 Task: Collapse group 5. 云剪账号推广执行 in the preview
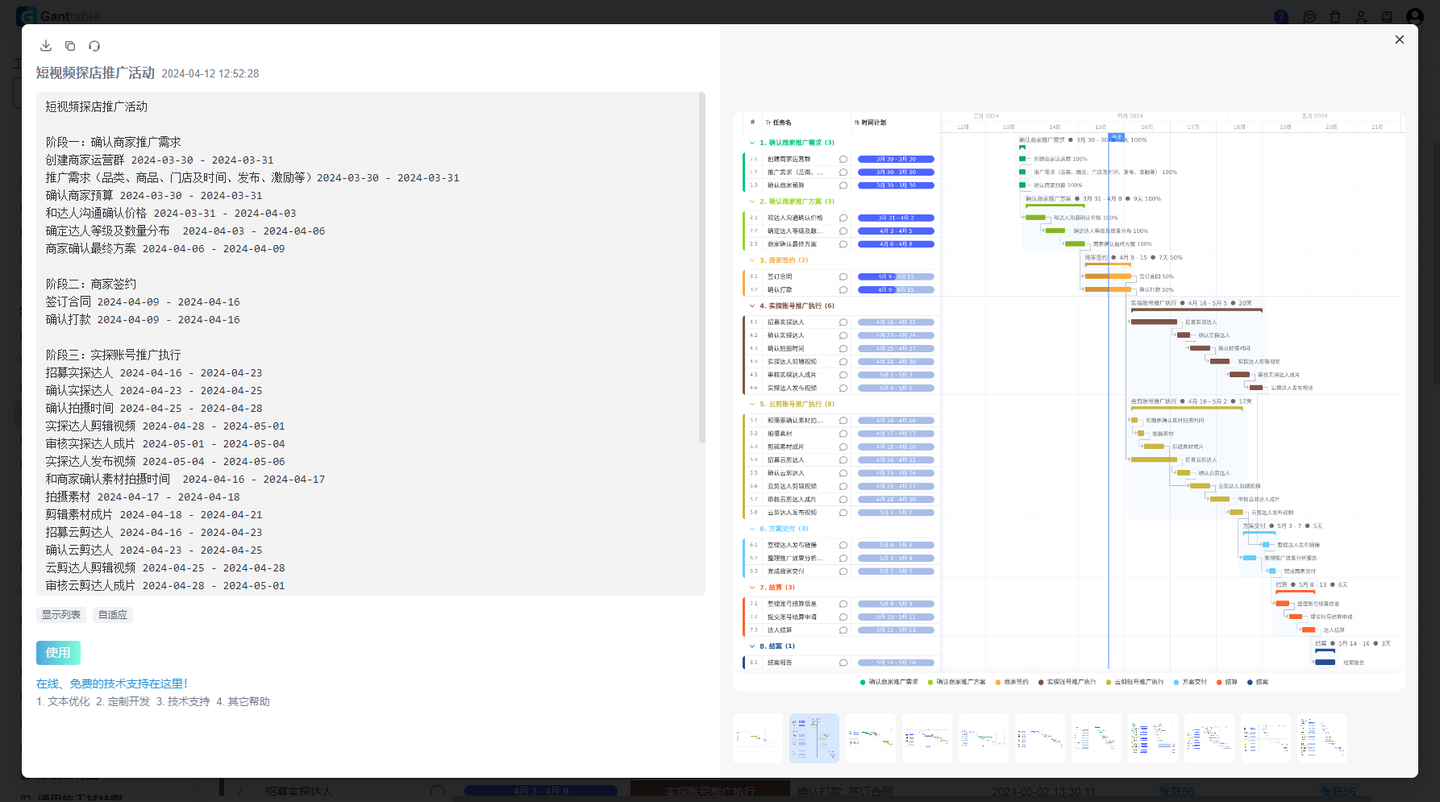(x=752, y=404)
